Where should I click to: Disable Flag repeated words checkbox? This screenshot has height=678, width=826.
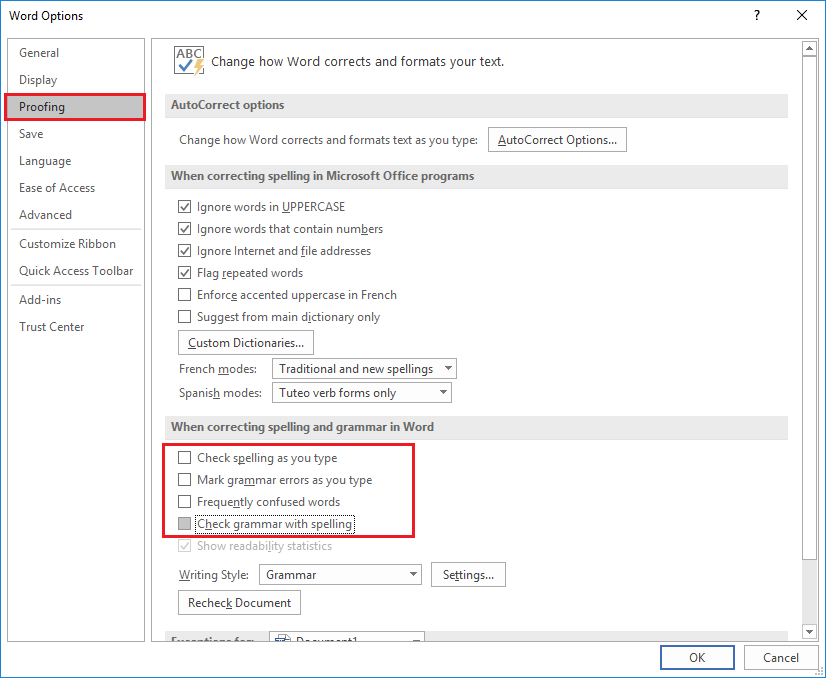[x=184, y=273]
